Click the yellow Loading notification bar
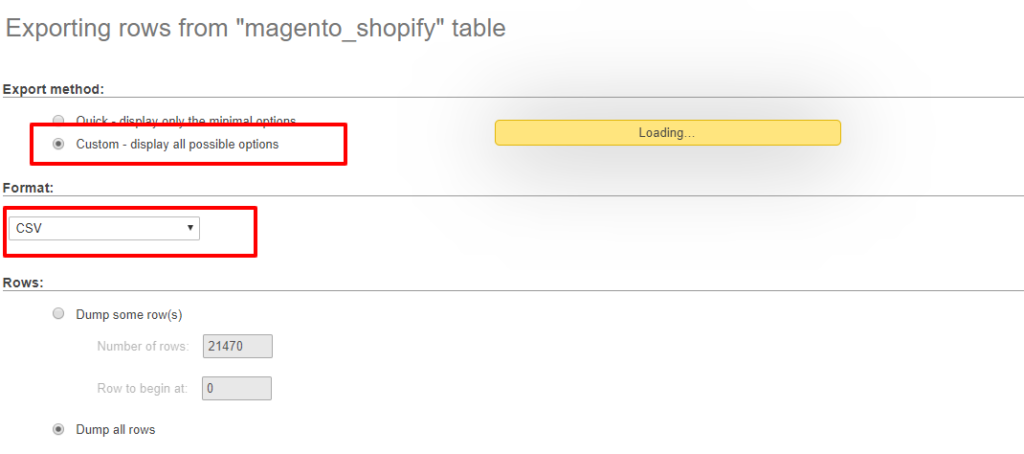This screenshot has height=454, width=1024. pyautogui.click(x=667, y=133)
